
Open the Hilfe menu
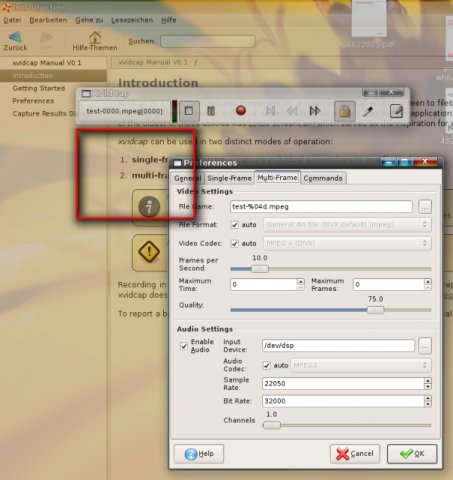(169, 20)
